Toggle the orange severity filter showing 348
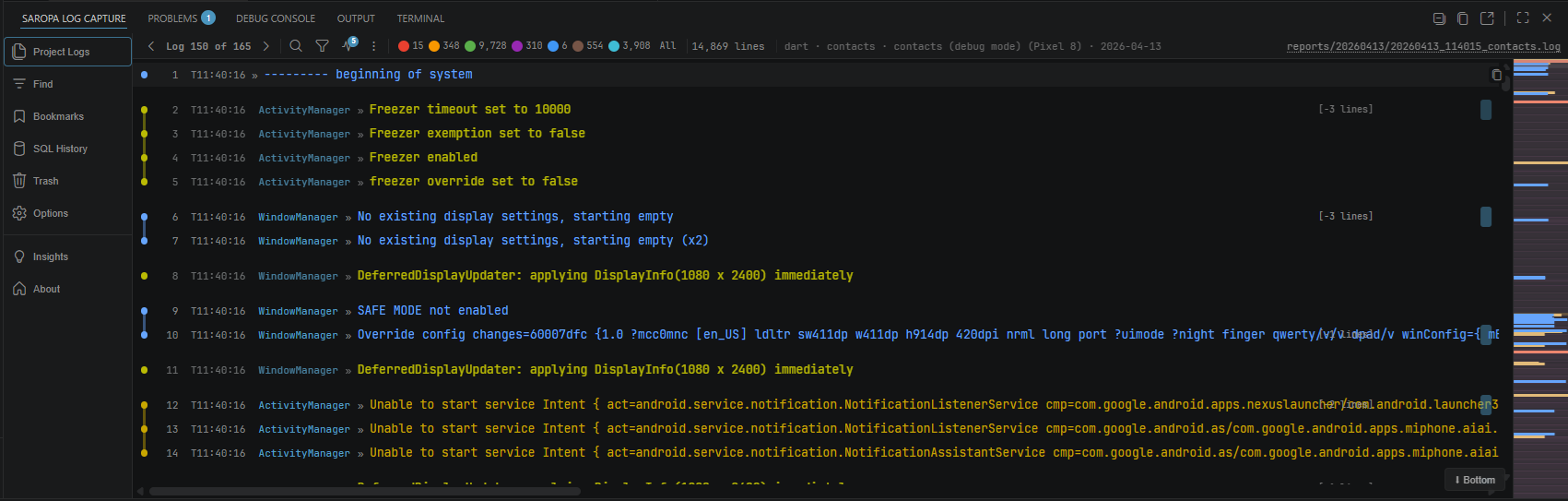Screen dimensions: 1568x501 click(x=443, y=46)
